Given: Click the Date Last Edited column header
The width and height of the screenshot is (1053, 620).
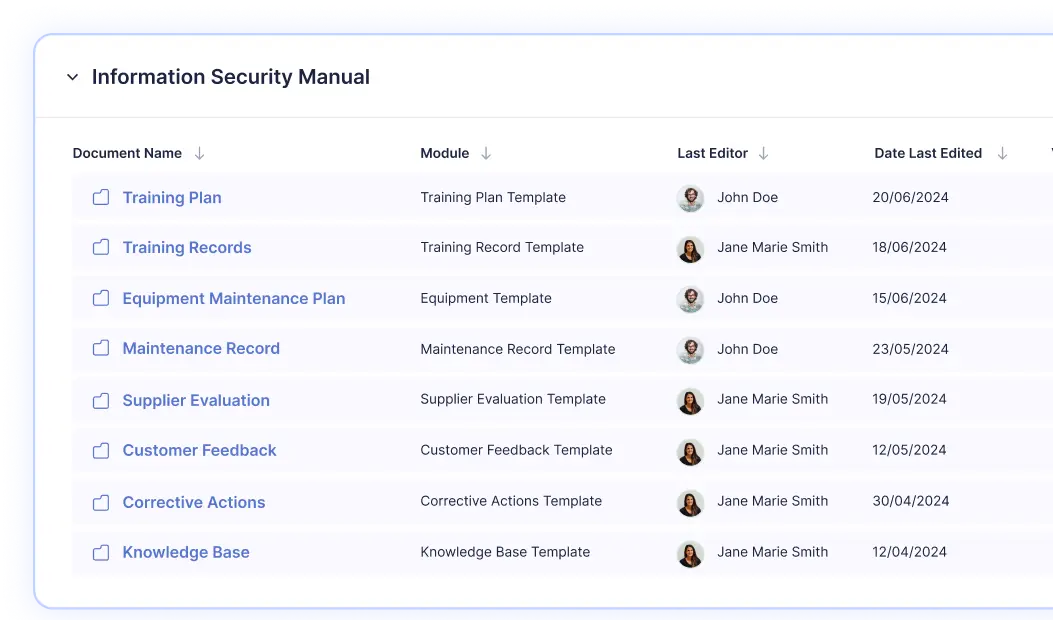Looking at the screenshot, I should pyautogui.click(x=928, y=153).
